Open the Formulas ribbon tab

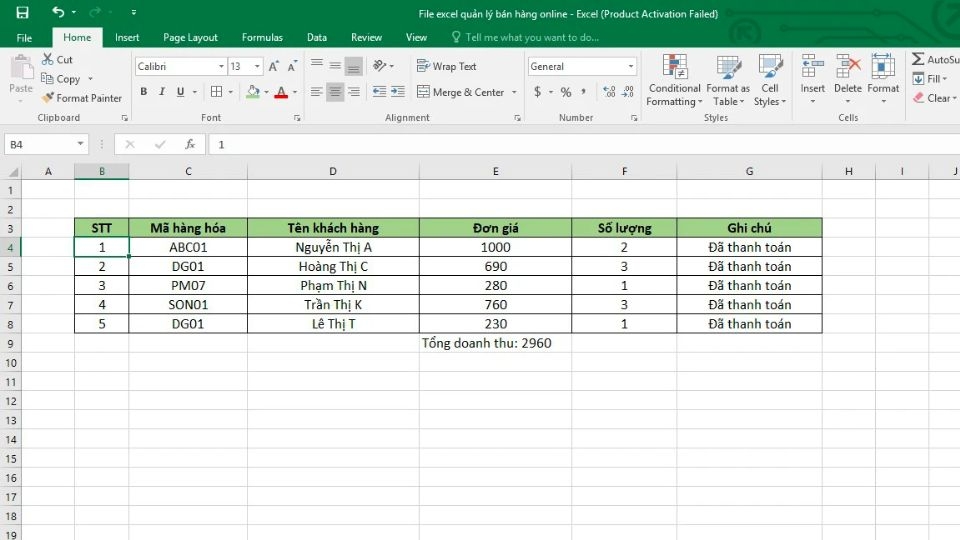click(x=261, y=37)
